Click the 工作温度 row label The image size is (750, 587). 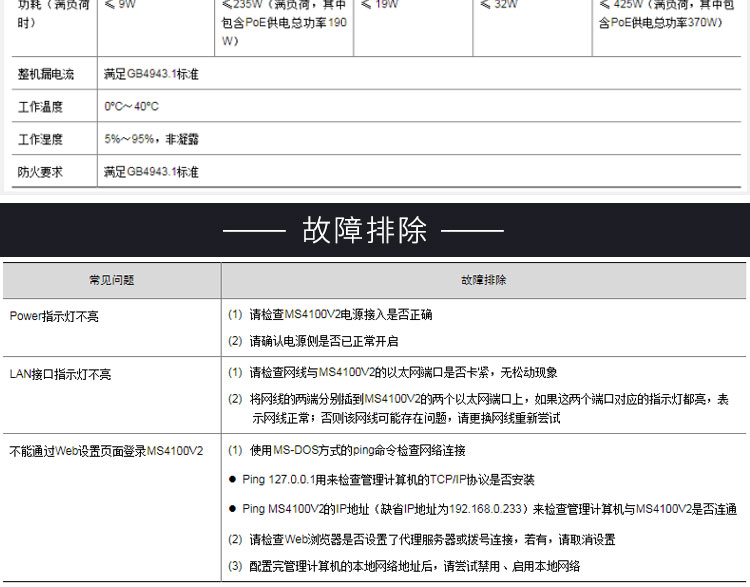pyautogui.click(x=40, y=107)
